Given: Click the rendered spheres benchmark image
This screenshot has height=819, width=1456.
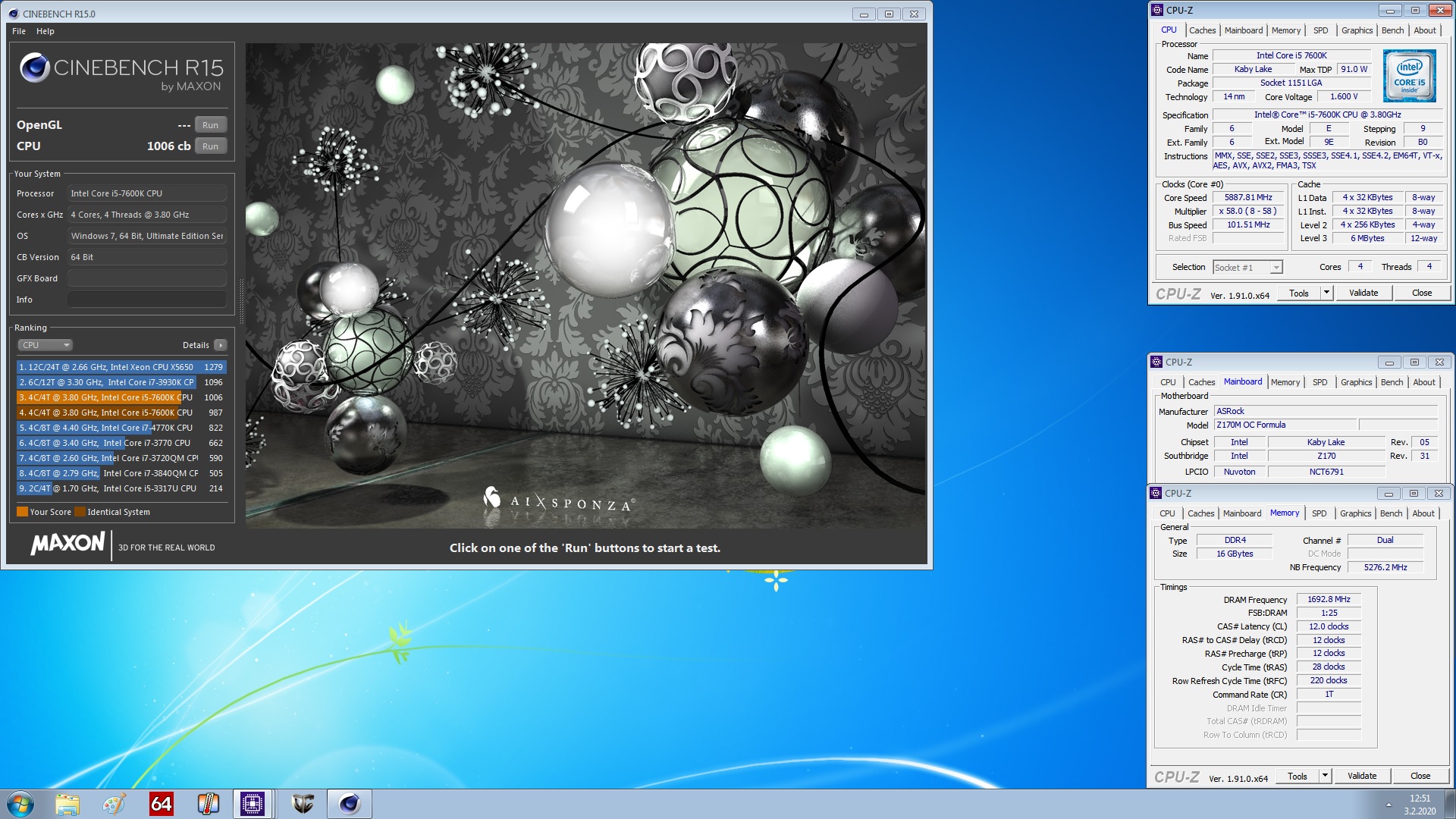Looking at the screenshot, I should [585, 285].
